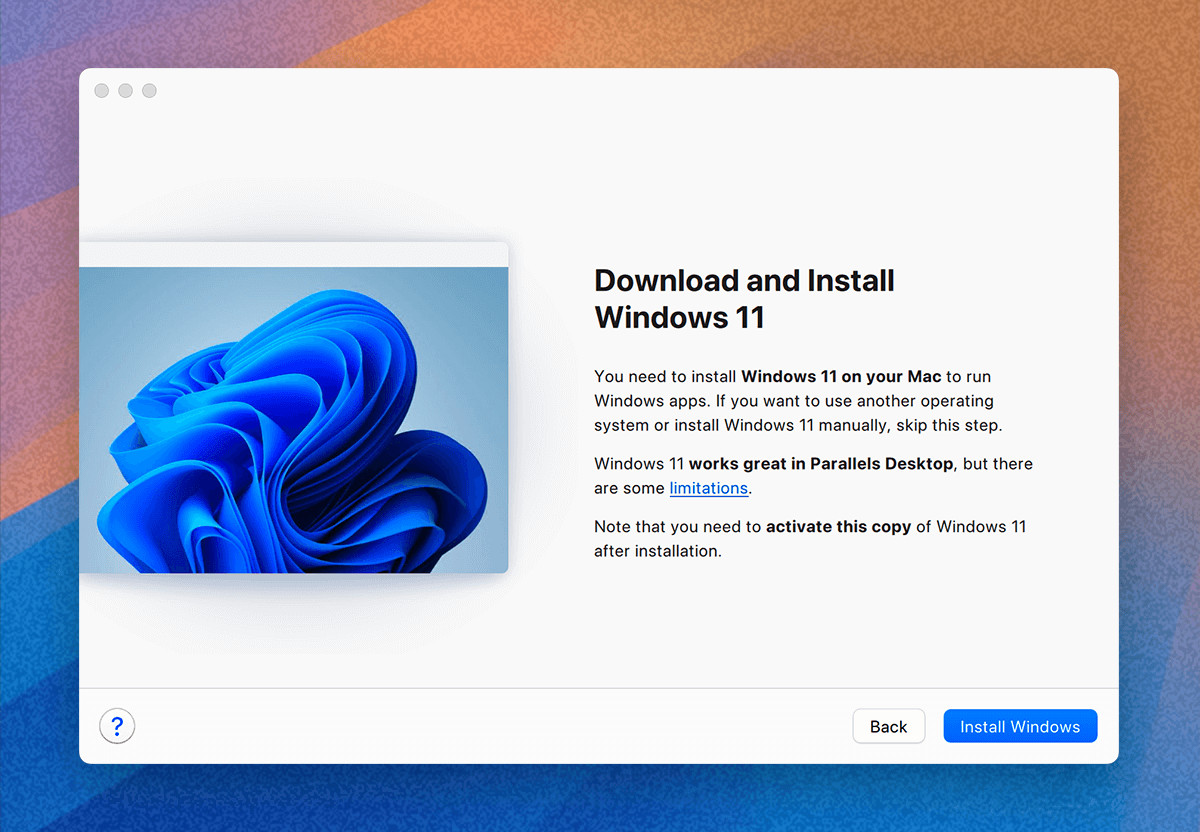Image resolution: width=1200 pixels, height=832 pixels.
Task: Open help via the question mark button
Action: click(117, 726)
